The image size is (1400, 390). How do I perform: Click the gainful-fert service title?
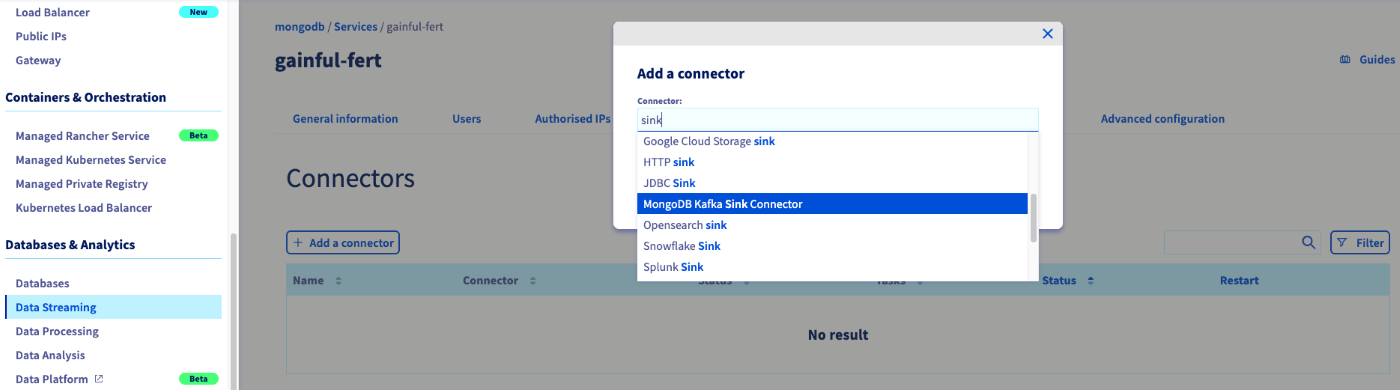(x=328, y=61)
